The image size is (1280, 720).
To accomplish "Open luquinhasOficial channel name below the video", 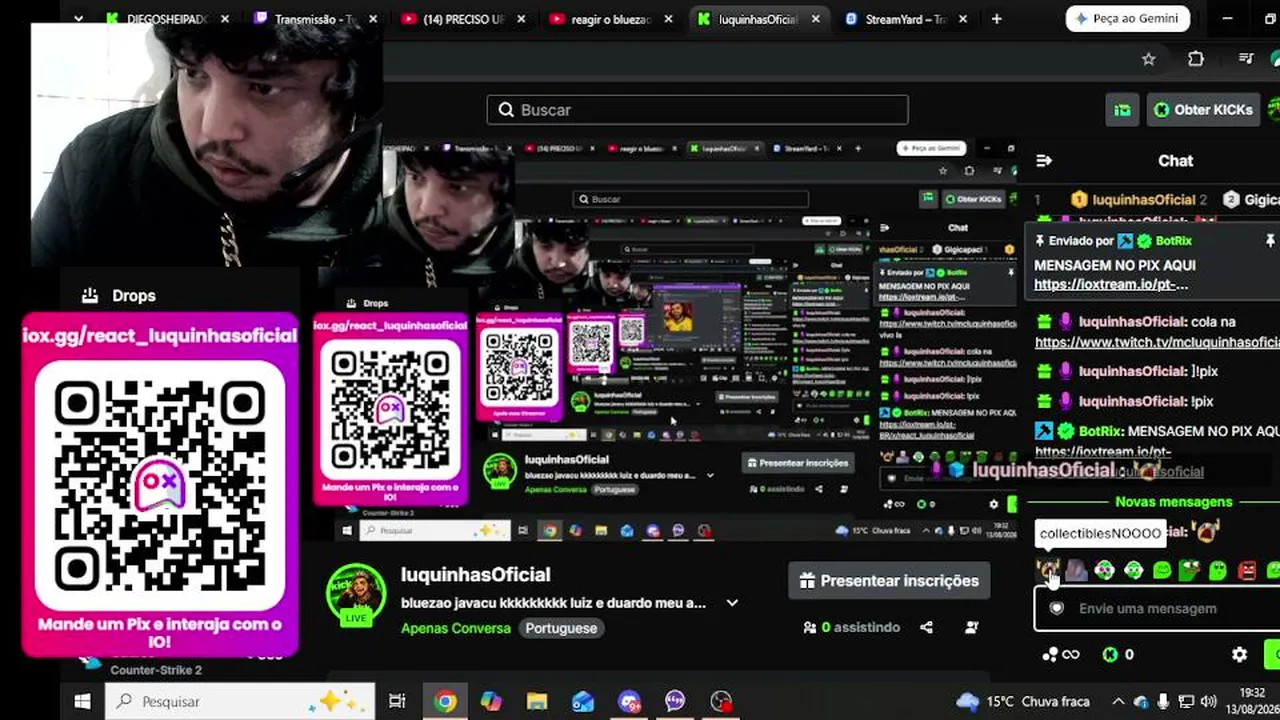I will click(x=476, y=575).
